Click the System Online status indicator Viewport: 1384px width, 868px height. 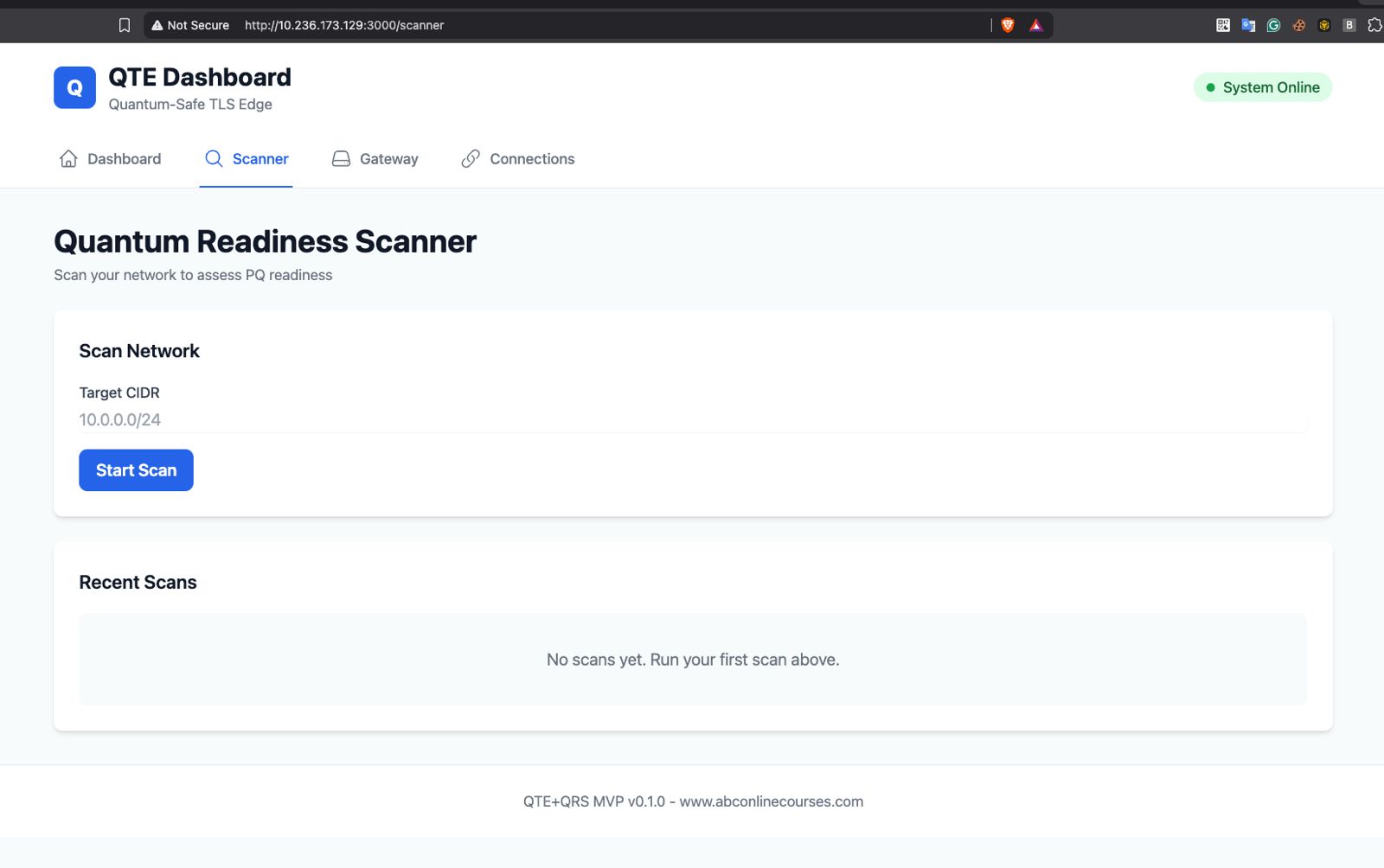(x=1262, y=87)
